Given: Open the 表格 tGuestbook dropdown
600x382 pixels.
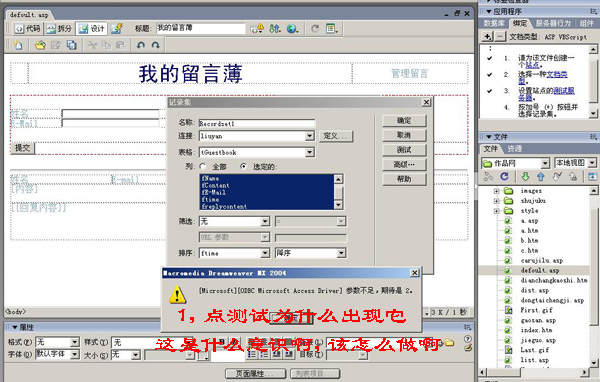Looking at the screenshot, I should (x=310, y=152).
